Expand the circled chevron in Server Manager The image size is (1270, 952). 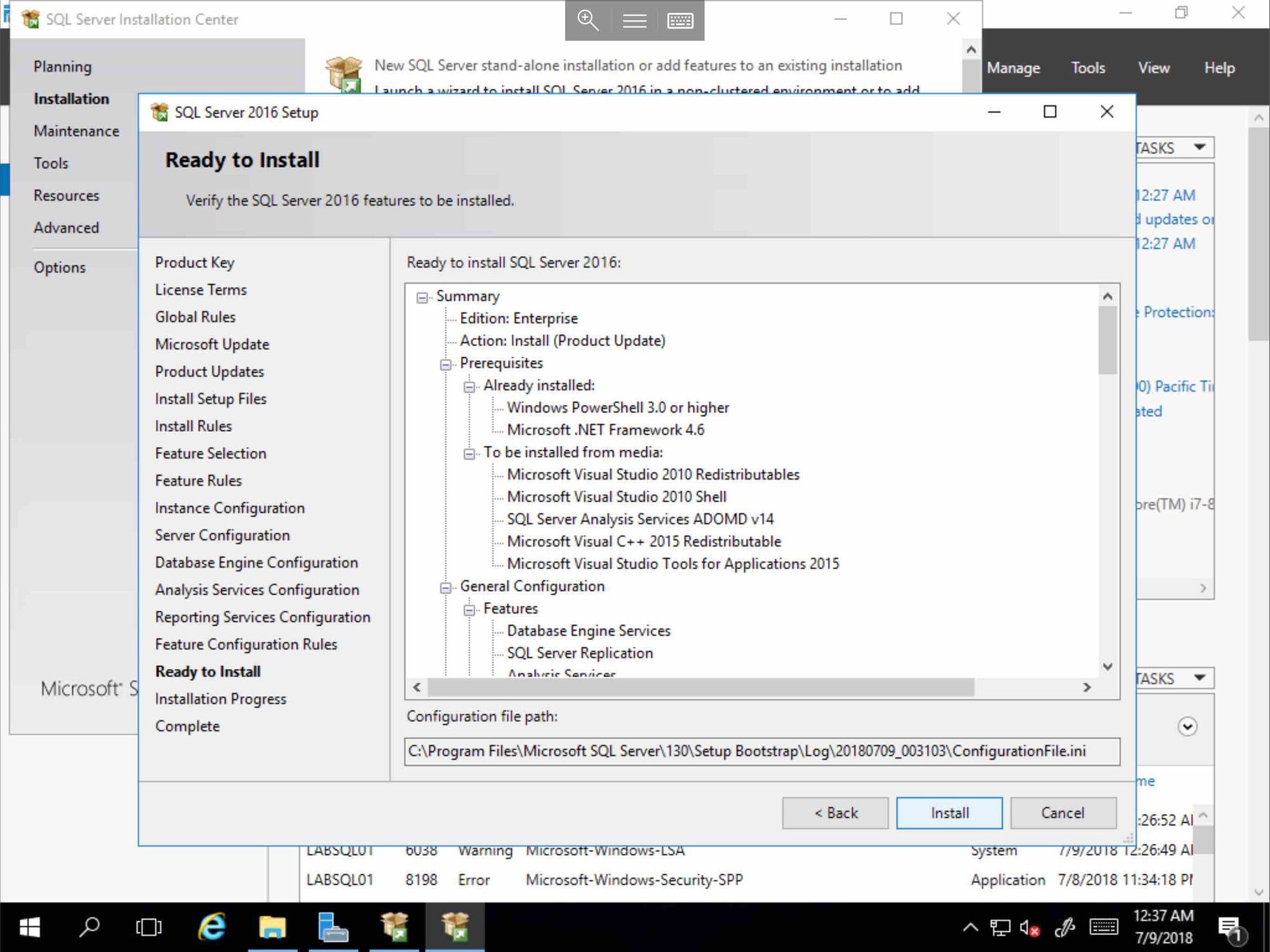pos(1187,726)
